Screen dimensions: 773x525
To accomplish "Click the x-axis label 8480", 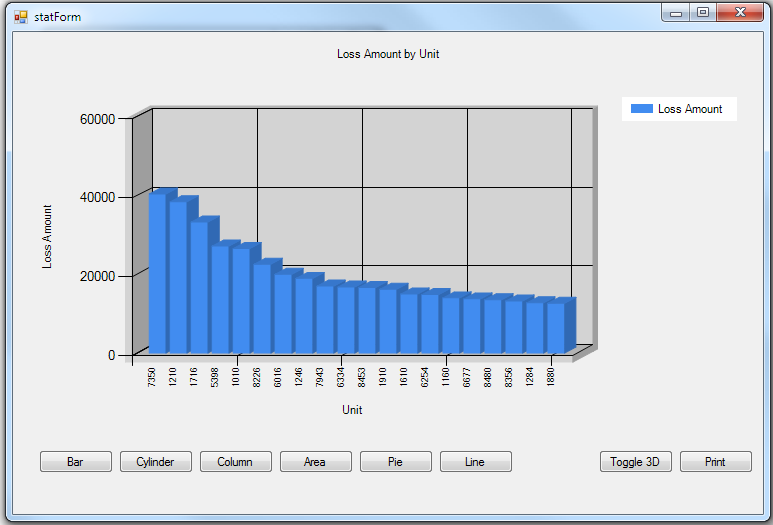I will point(488,377).
